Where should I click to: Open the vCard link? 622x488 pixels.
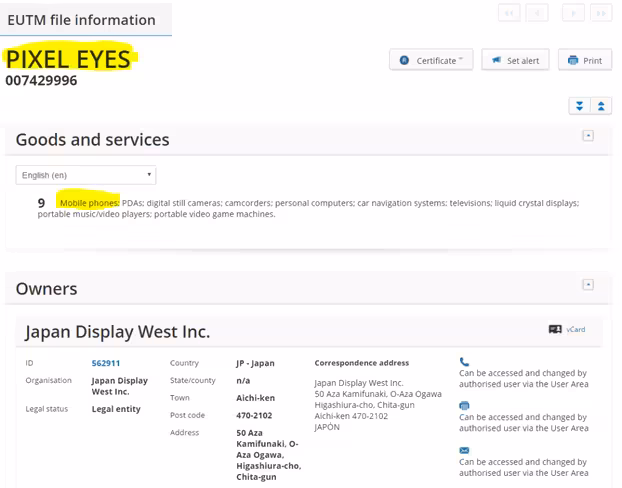click(576, 329)
